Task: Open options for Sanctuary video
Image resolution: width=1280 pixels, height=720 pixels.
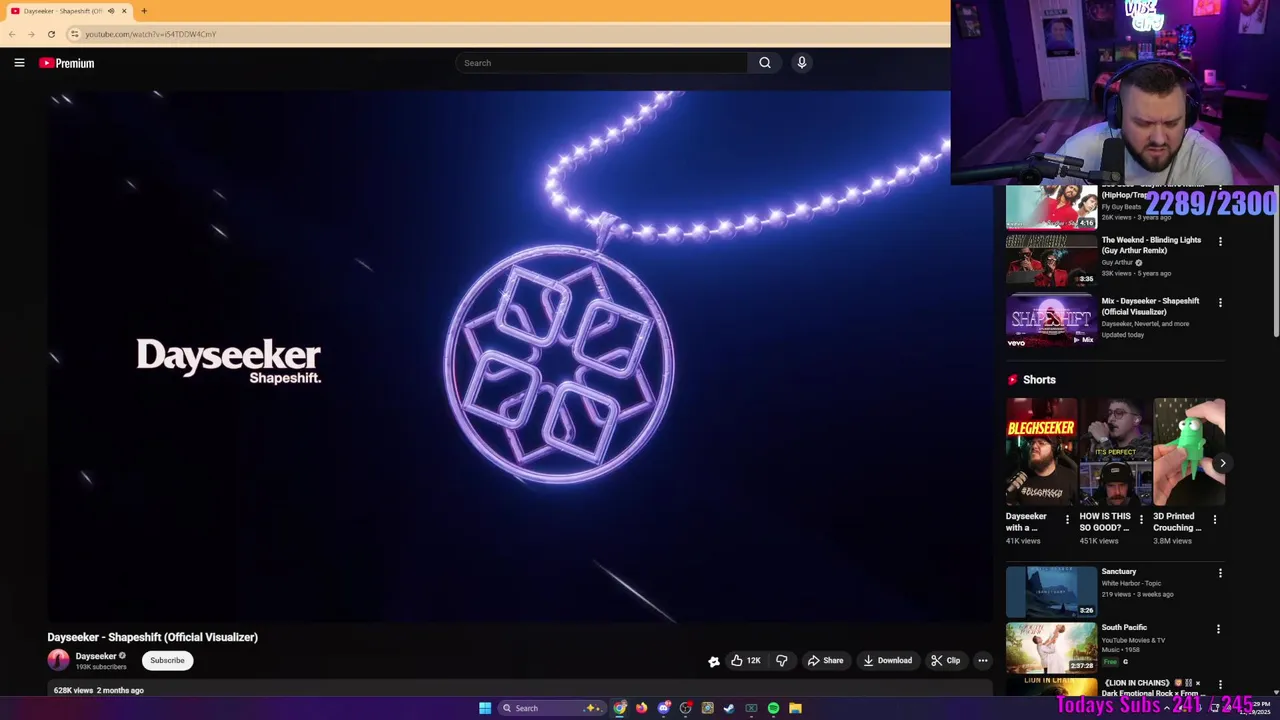Action: click(1220, 573)
